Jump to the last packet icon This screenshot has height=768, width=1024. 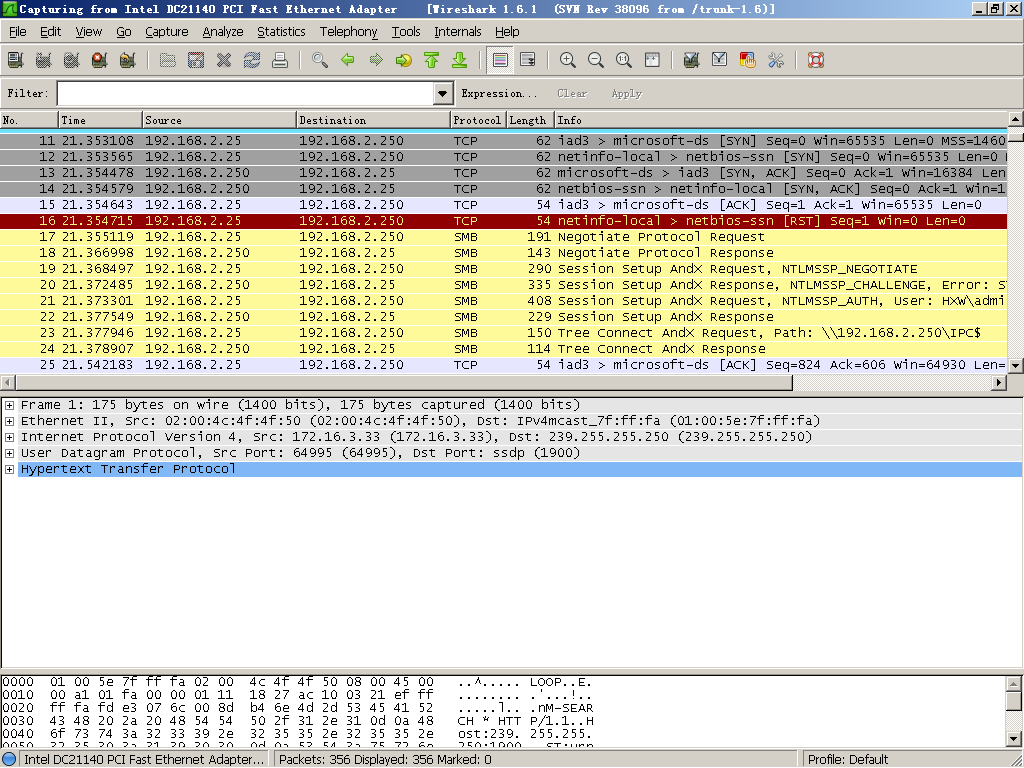[460, 60]
